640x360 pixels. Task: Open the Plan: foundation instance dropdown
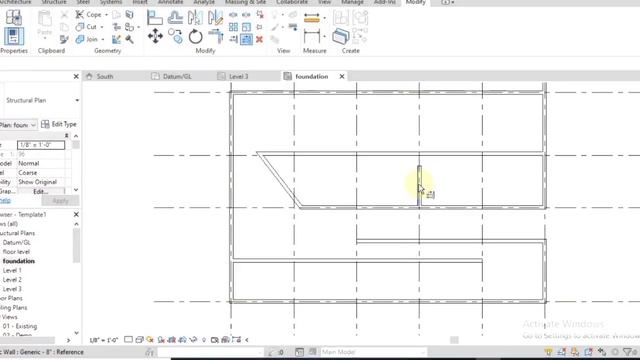pos(33,125)
